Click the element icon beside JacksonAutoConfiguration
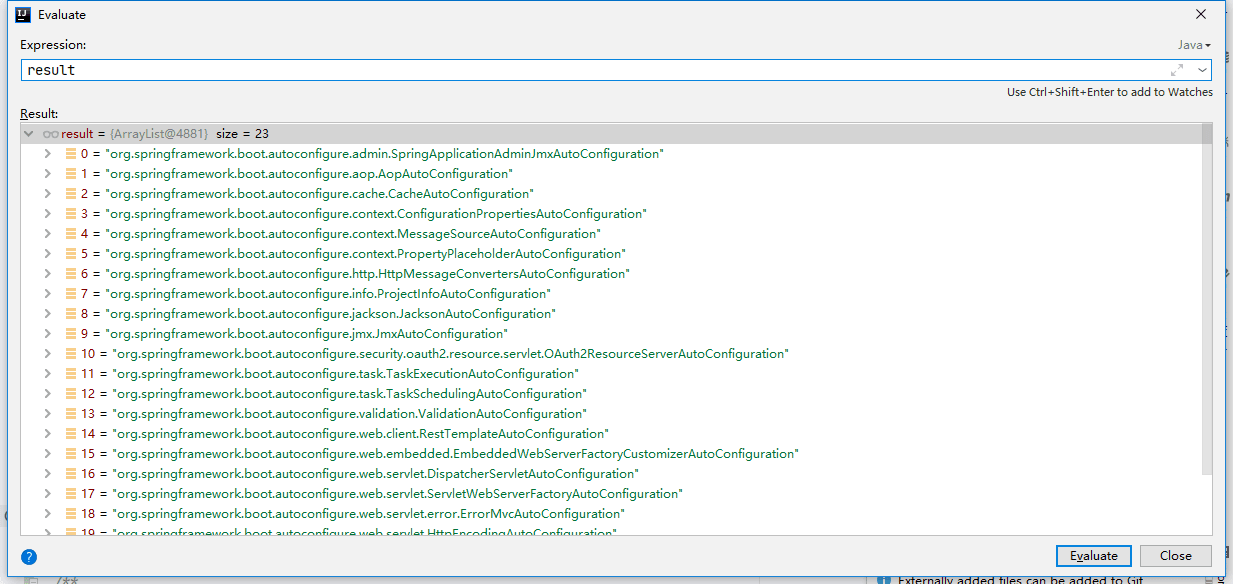1233x584 pixels. pos(71,314)
